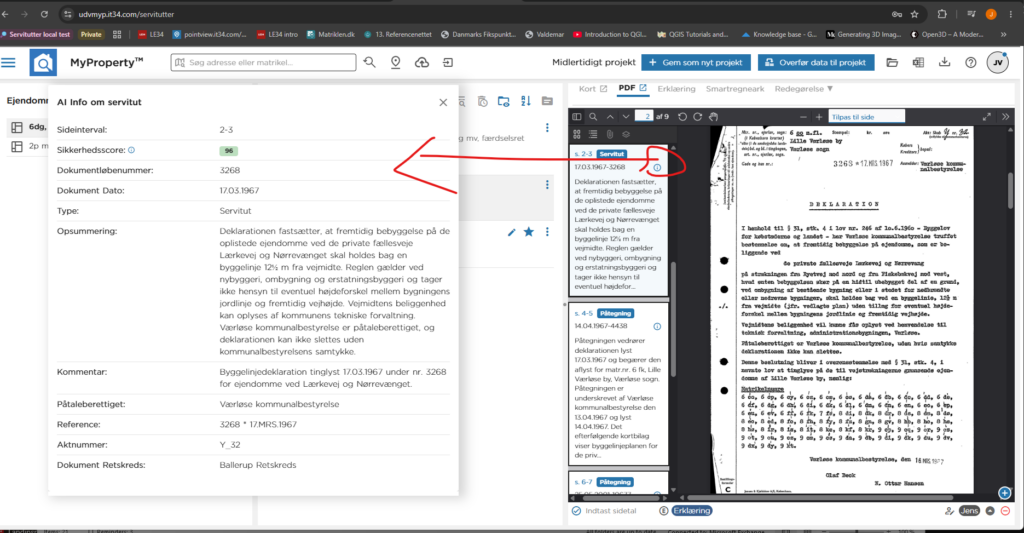1024x533 pixels.
Task: Click the download icon in top toolbar
Action: point(944,62)
